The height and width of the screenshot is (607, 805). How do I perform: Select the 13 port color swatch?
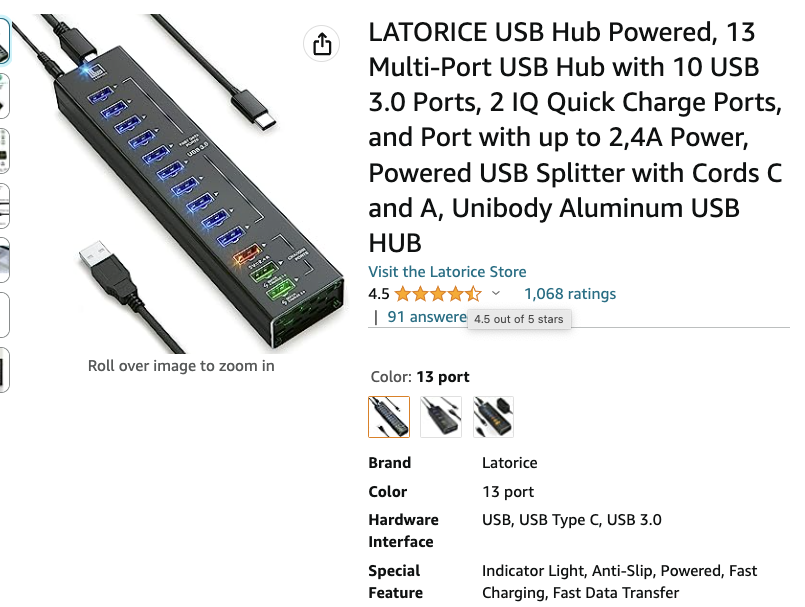[389, 417]
